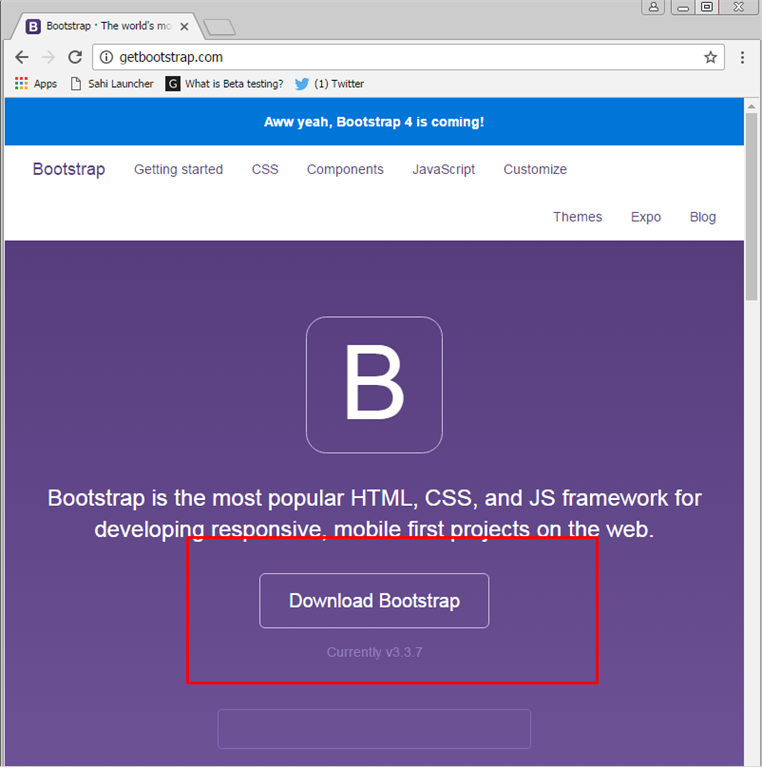Open the Customize nav item

pos(535,169)
